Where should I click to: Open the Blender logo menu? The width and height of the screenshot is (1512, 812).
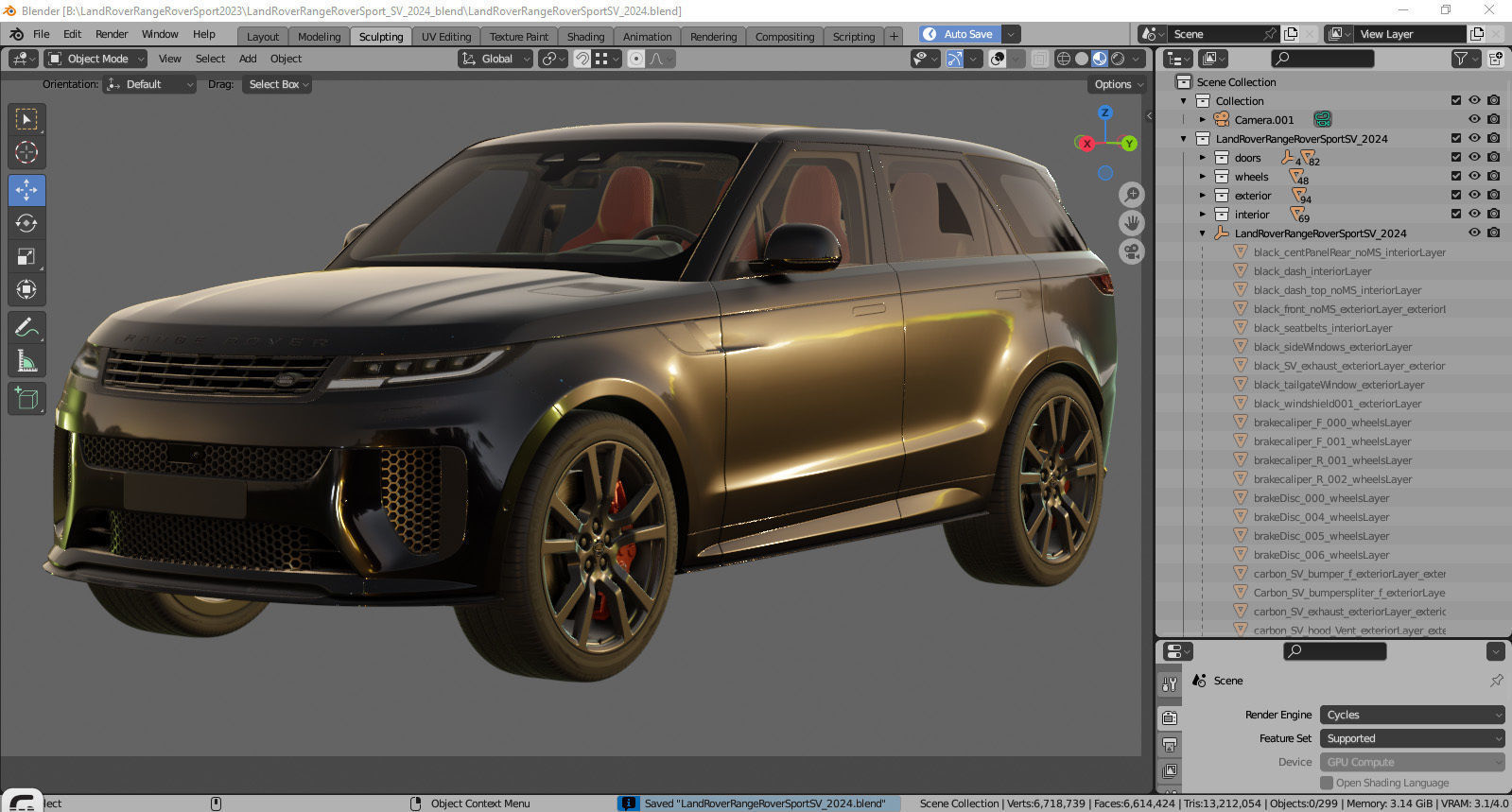[x=16, y=34]
